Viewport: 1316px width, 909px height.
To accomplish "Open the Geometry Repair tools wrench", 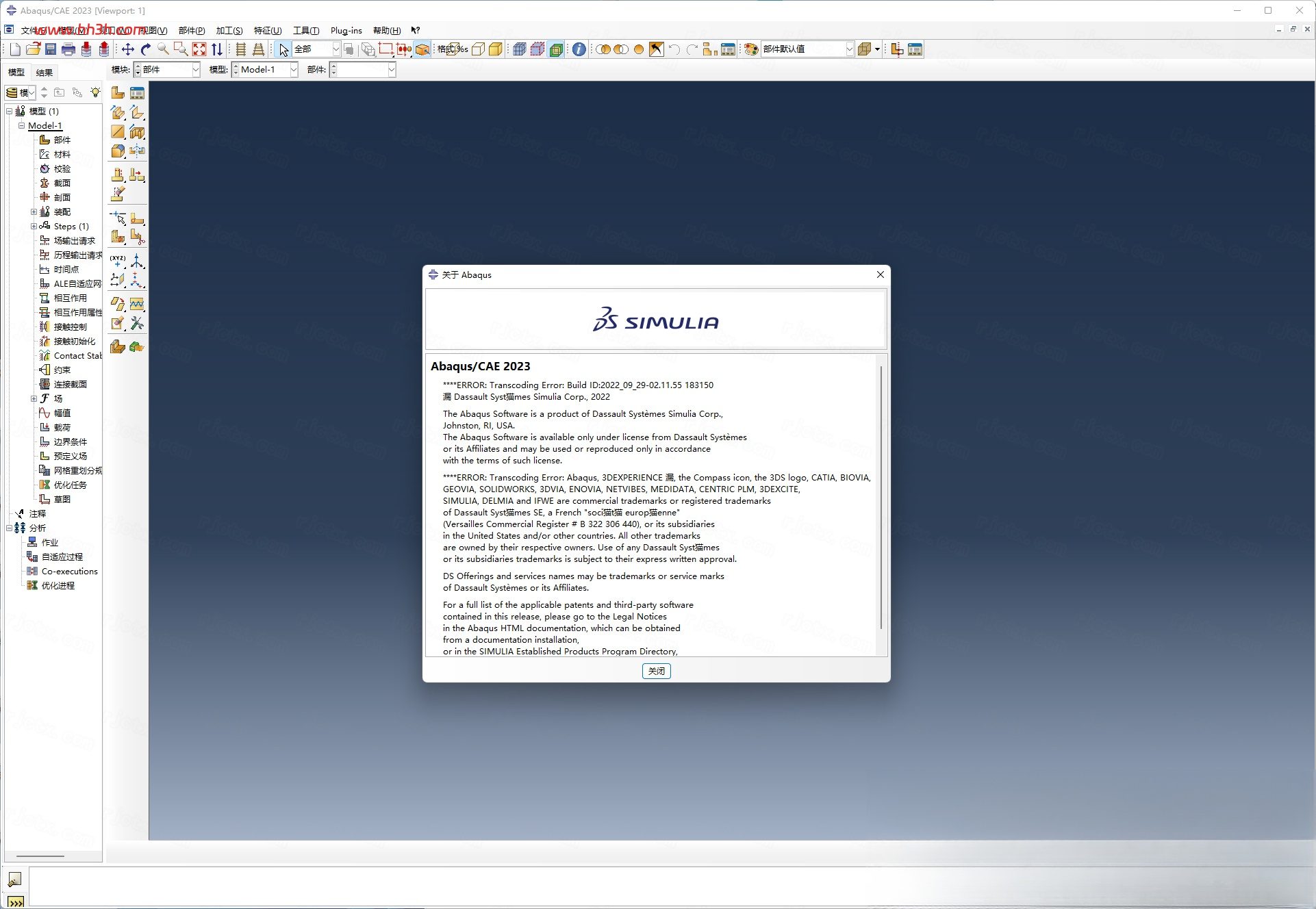I will [x=137, y=323].
